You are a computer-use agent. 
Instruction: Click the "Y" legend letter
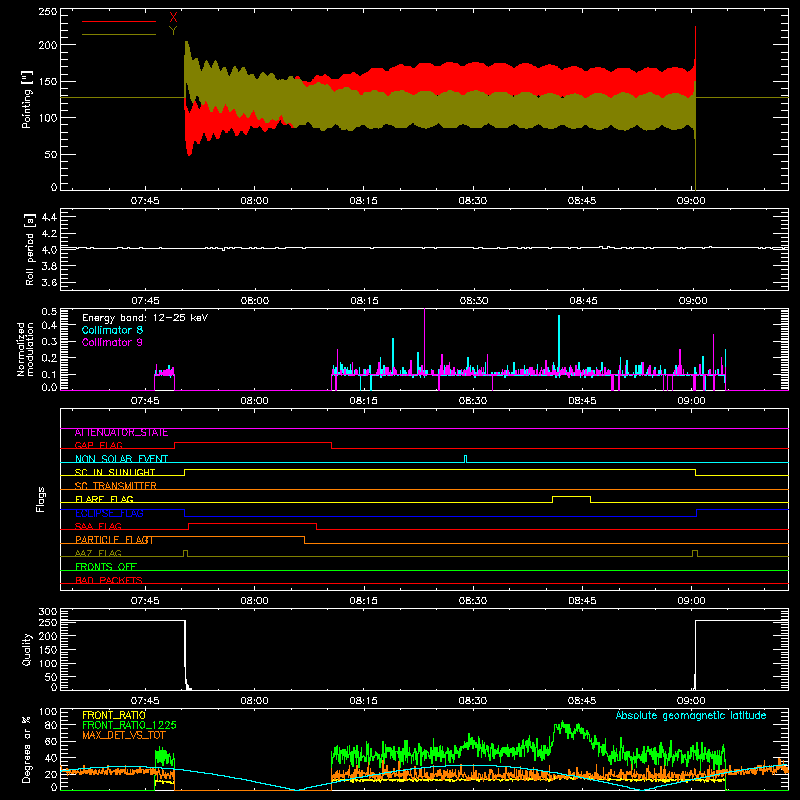point(173,31)
